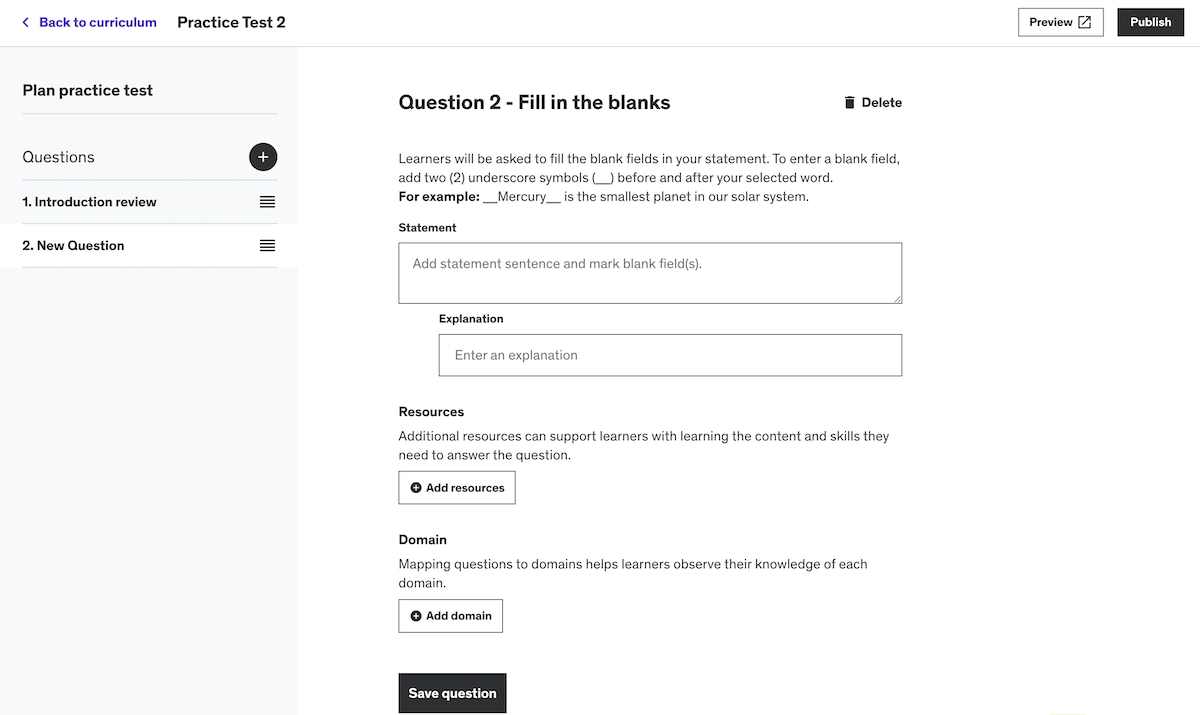Open Preview via the external-link icon

point(1085,22)
